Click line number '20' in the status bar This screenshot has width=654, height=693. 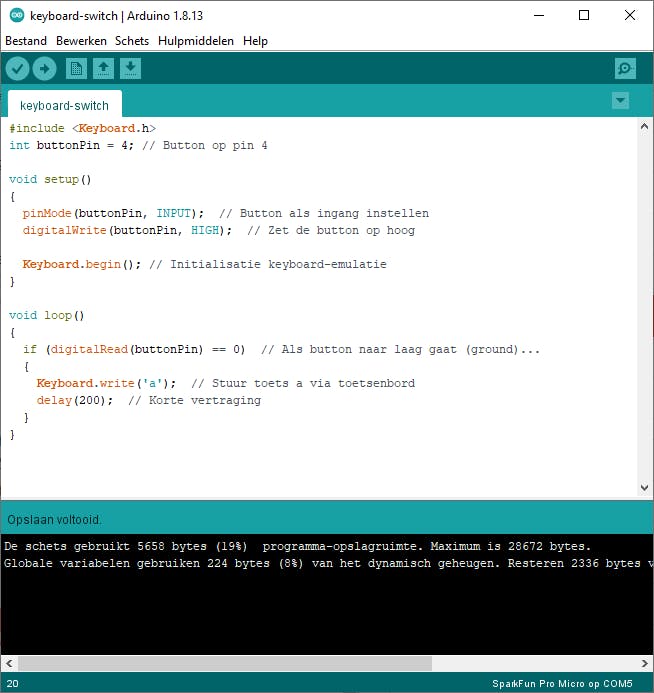tap(12, 684)
